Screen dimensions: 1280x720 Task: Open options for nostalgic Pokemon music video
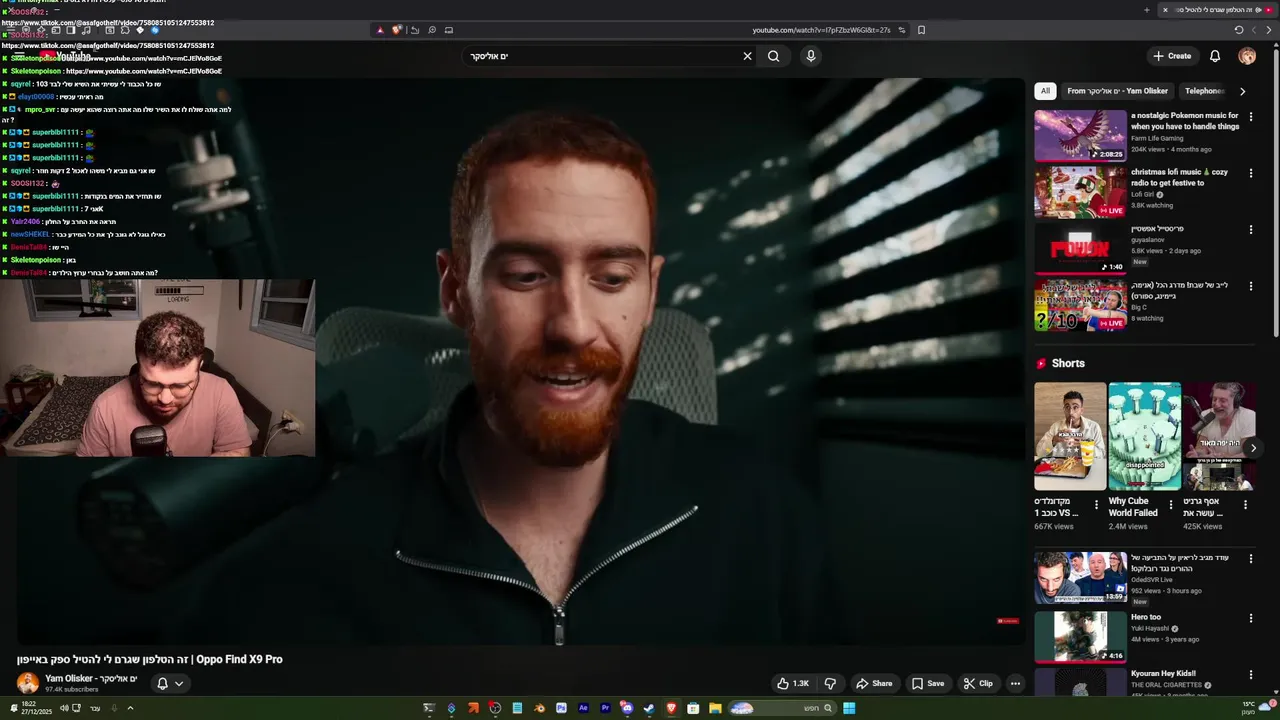[x=1250, y=117]
